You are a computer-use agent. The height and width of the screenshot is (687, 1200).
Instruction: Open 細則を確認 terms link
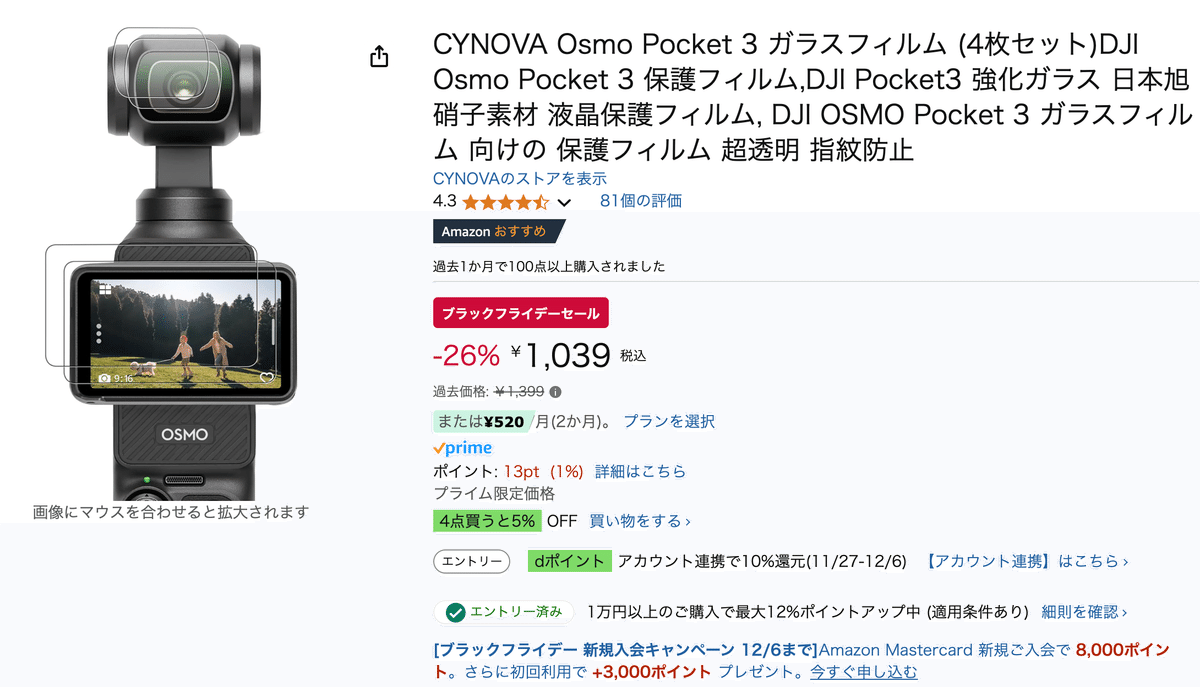[1085, 611]
